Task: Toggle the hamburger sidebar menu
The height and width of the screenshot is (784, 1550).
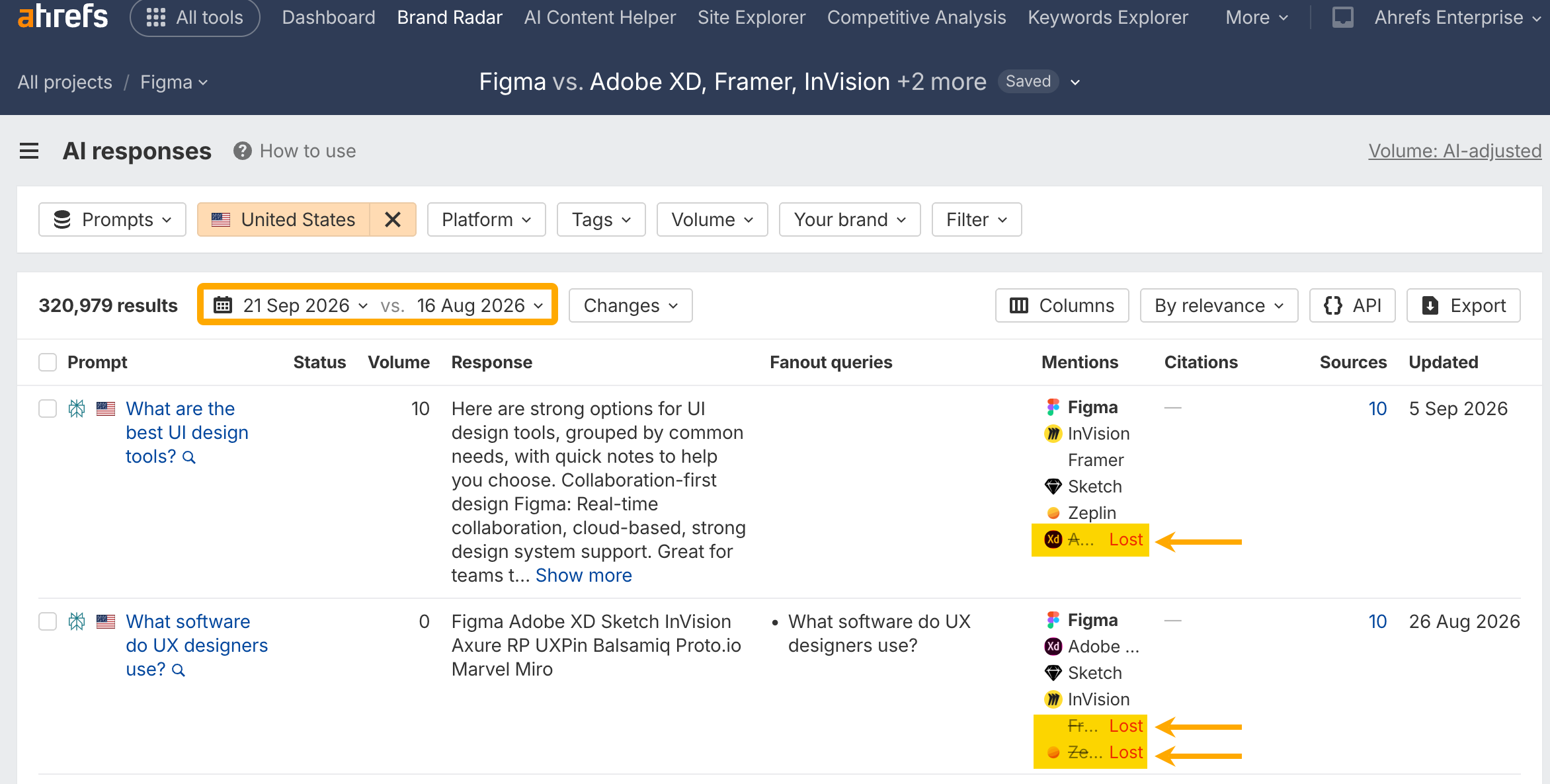Action: [29, 151]
